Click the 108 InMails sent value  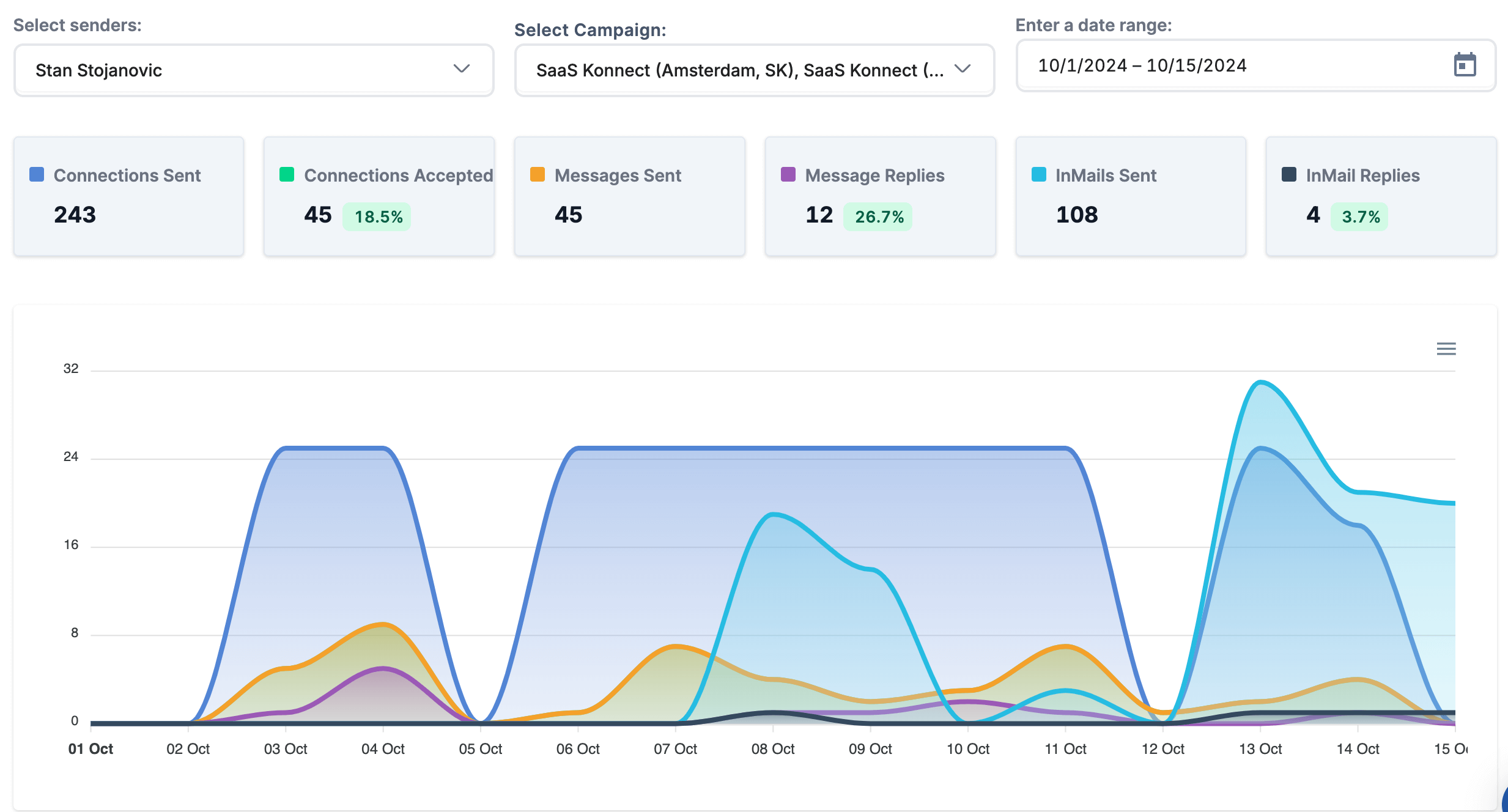click(1077, 215)
